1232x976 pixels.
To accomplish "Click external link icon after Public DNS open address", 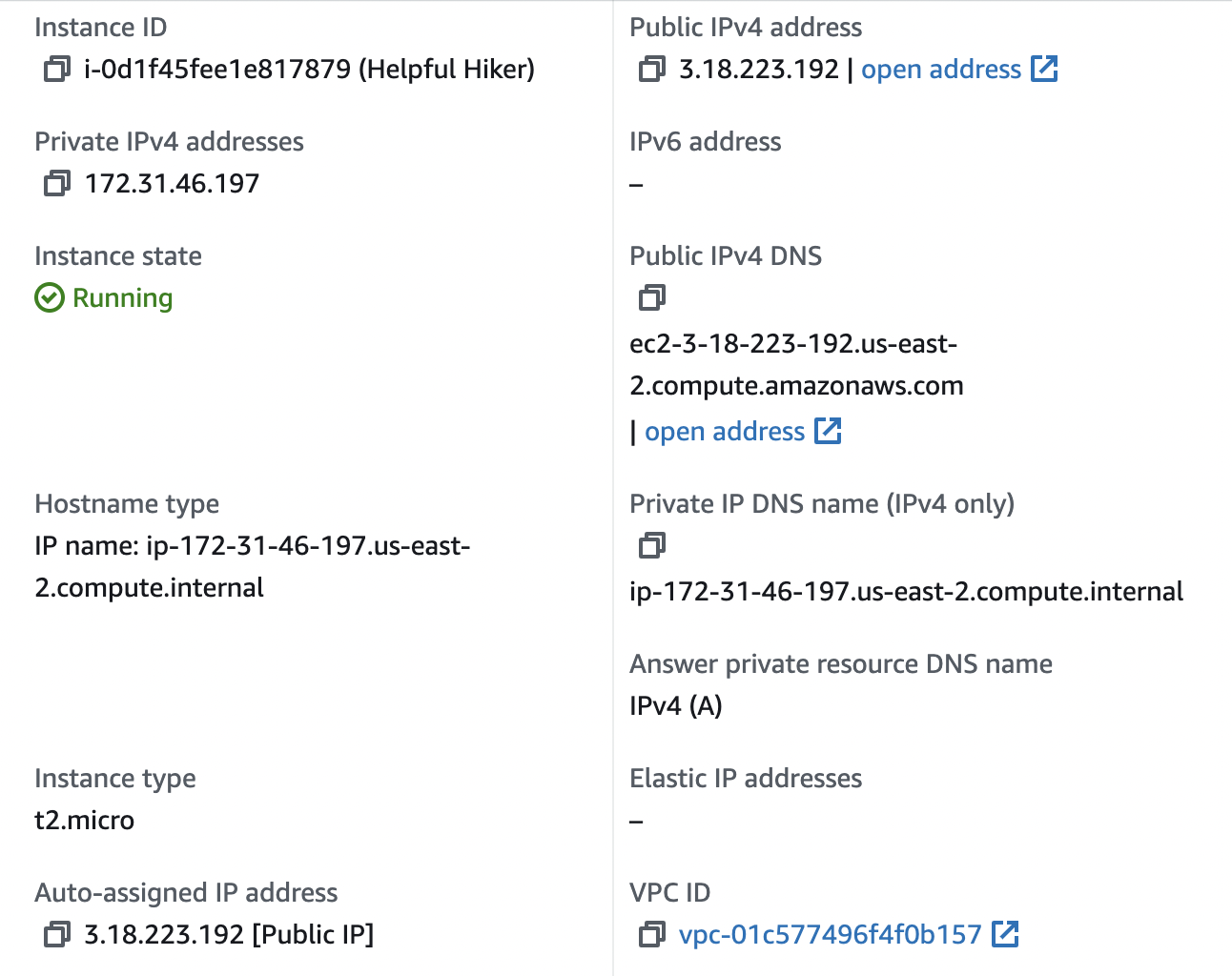I will tap(828, 431).
